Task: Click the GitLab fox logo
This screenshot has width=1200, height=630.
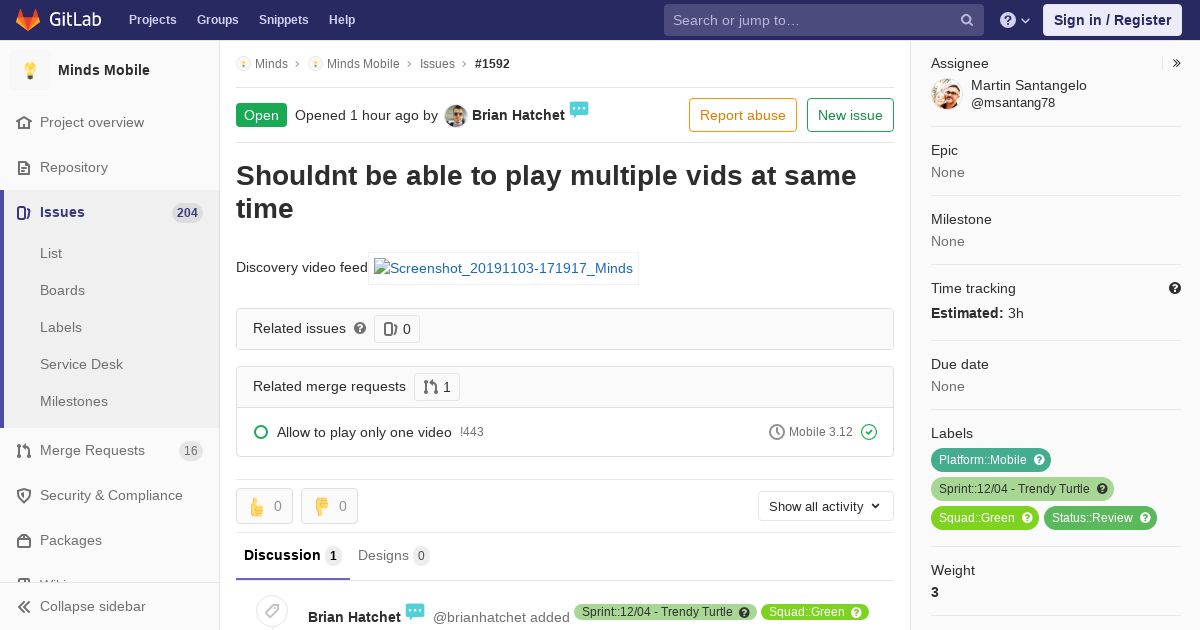Action: click(x=28, y=19)
